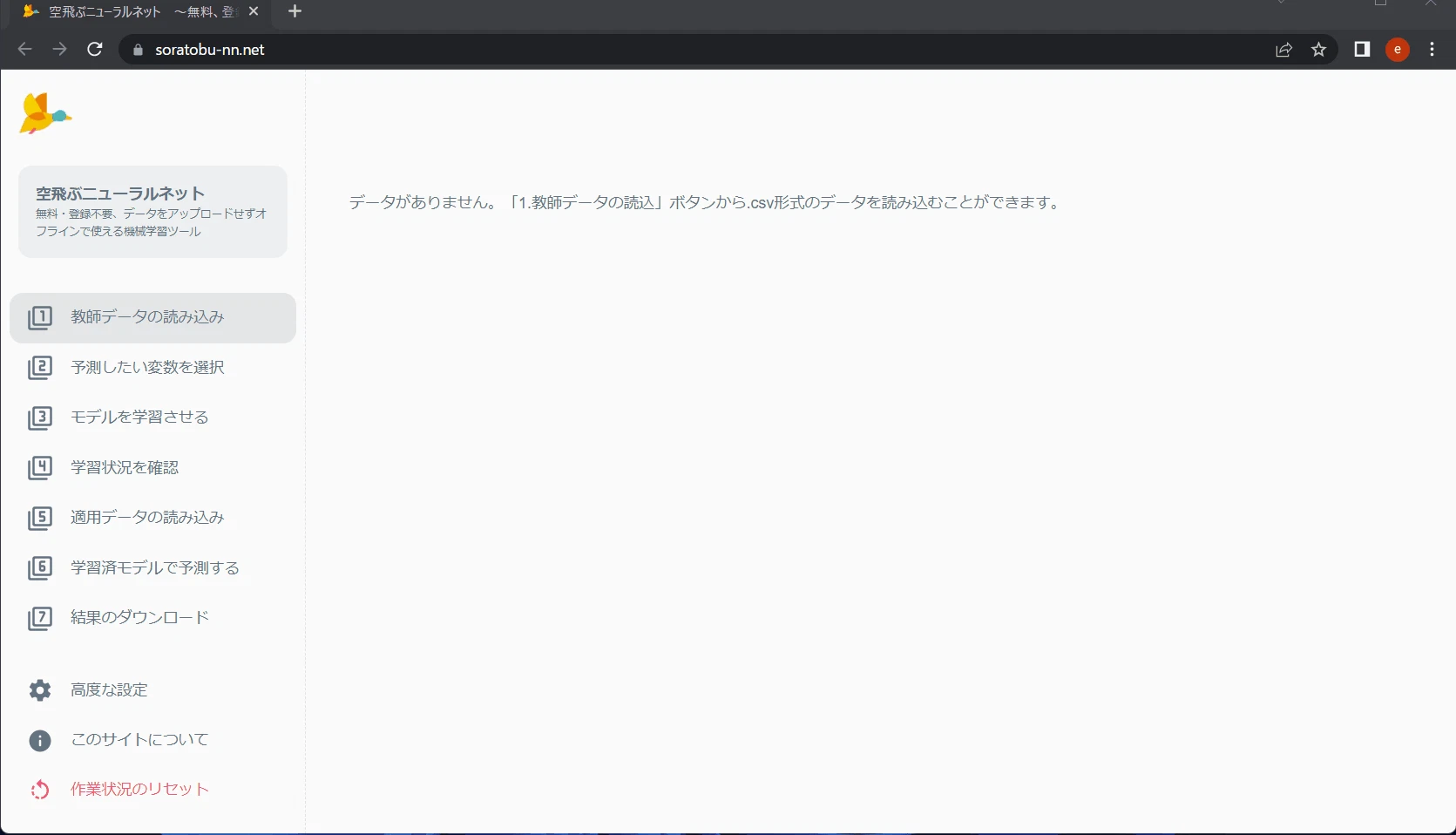Go forward with the browser forward arrow

pyautogui.click(x=59, y=50)
